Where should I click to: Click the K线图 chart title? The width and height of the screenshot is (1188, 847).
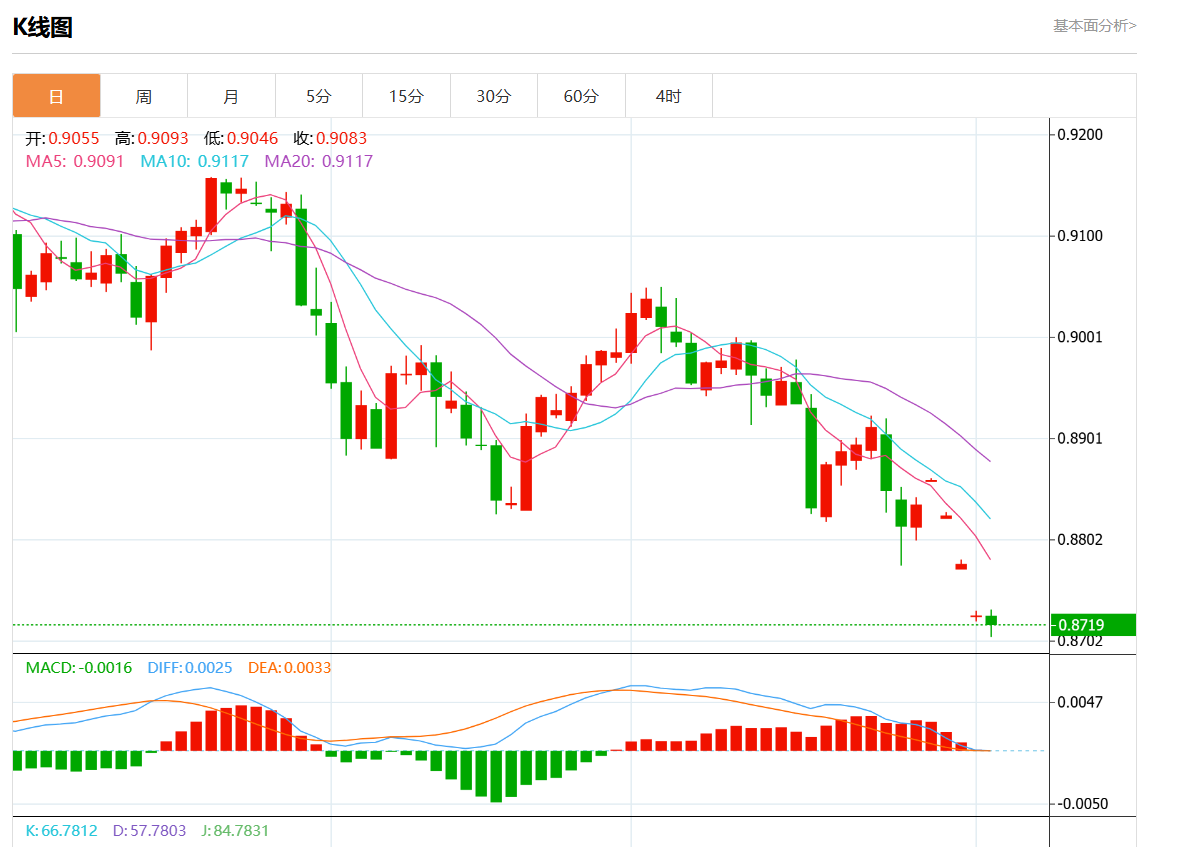pyautogui.click(x=42, y=27)
